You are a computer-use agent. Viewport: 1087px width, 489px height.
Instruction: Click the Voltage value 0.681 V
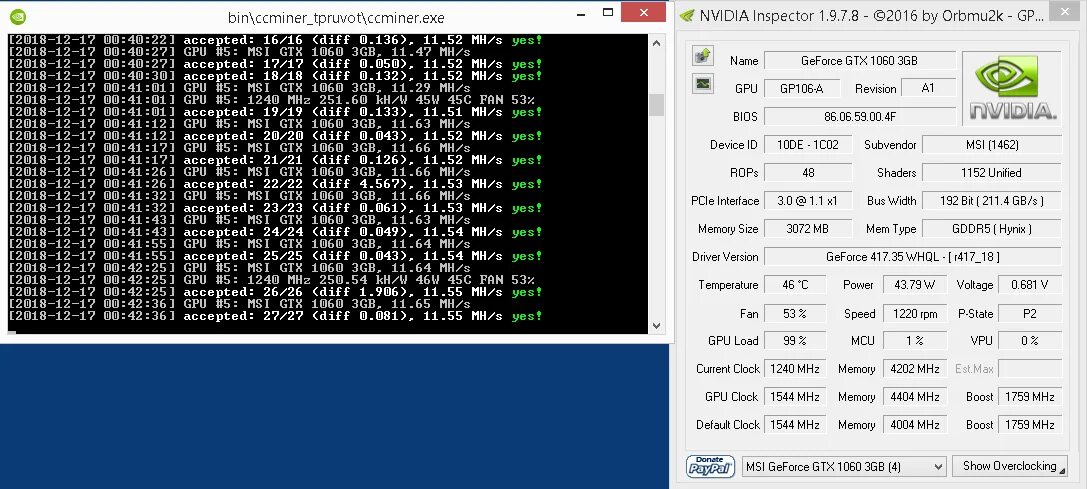click(x=1029, y=284)
